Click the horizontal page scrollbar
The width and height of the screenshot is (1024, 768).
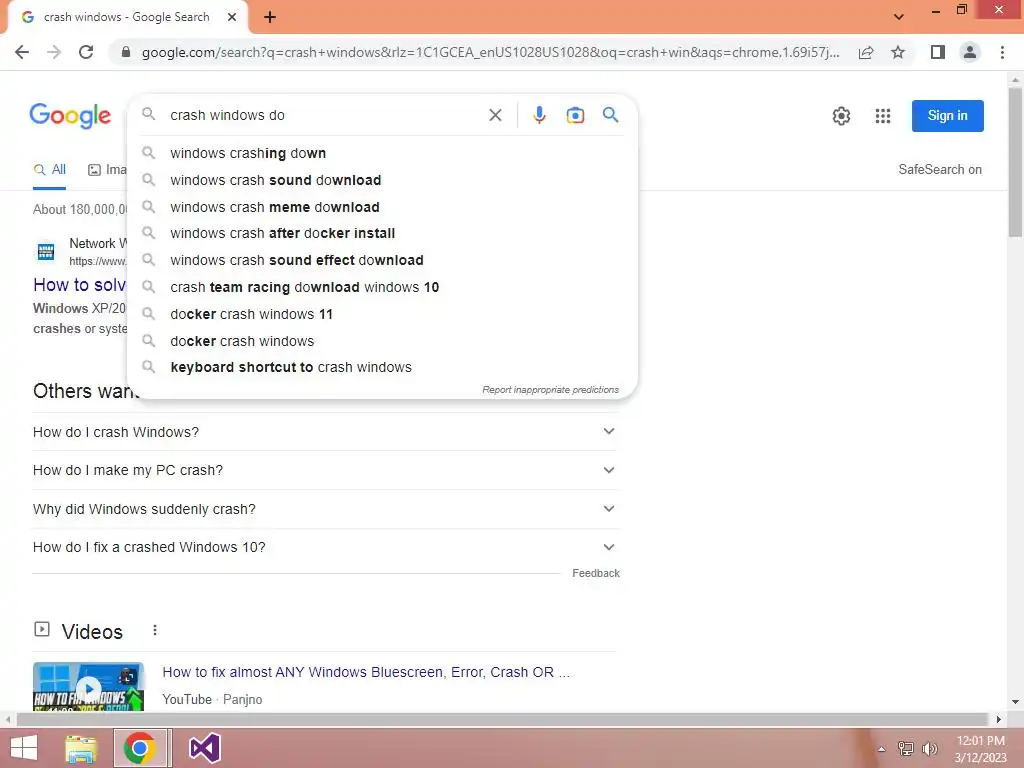pos(503,719)
